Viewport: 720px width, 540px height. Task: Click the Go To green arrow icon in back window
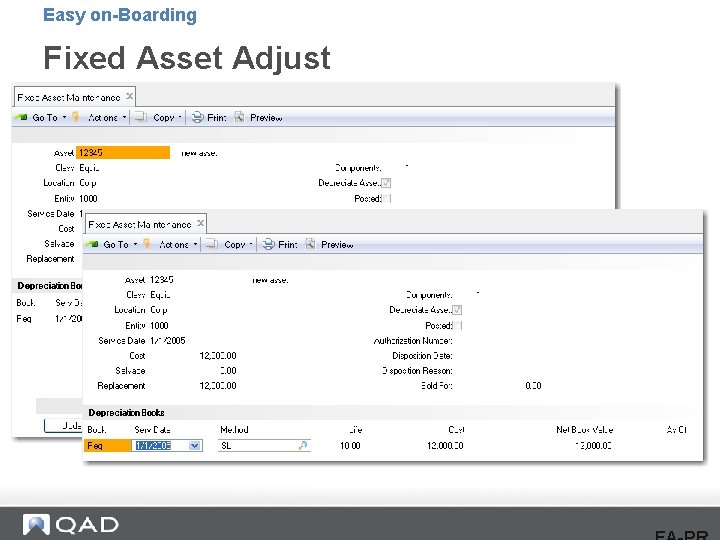pos(21,118)
